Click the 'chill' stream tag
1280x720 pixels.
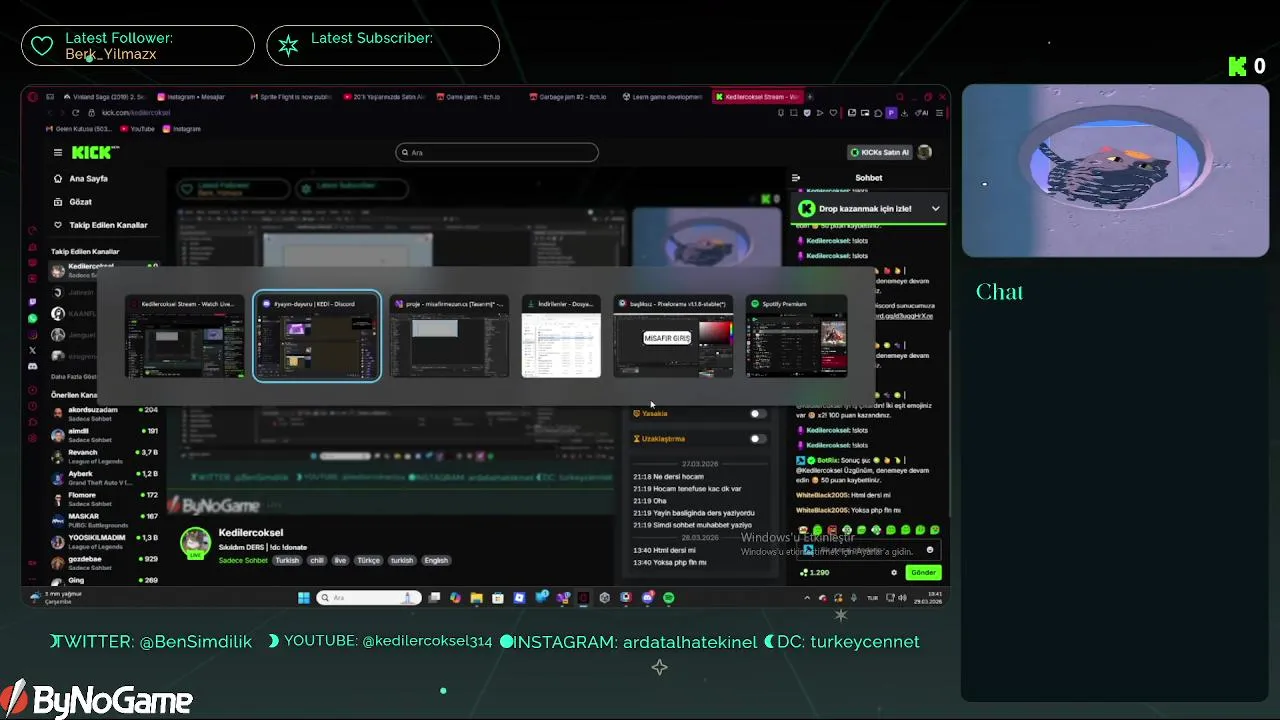[x=317, y=561]
